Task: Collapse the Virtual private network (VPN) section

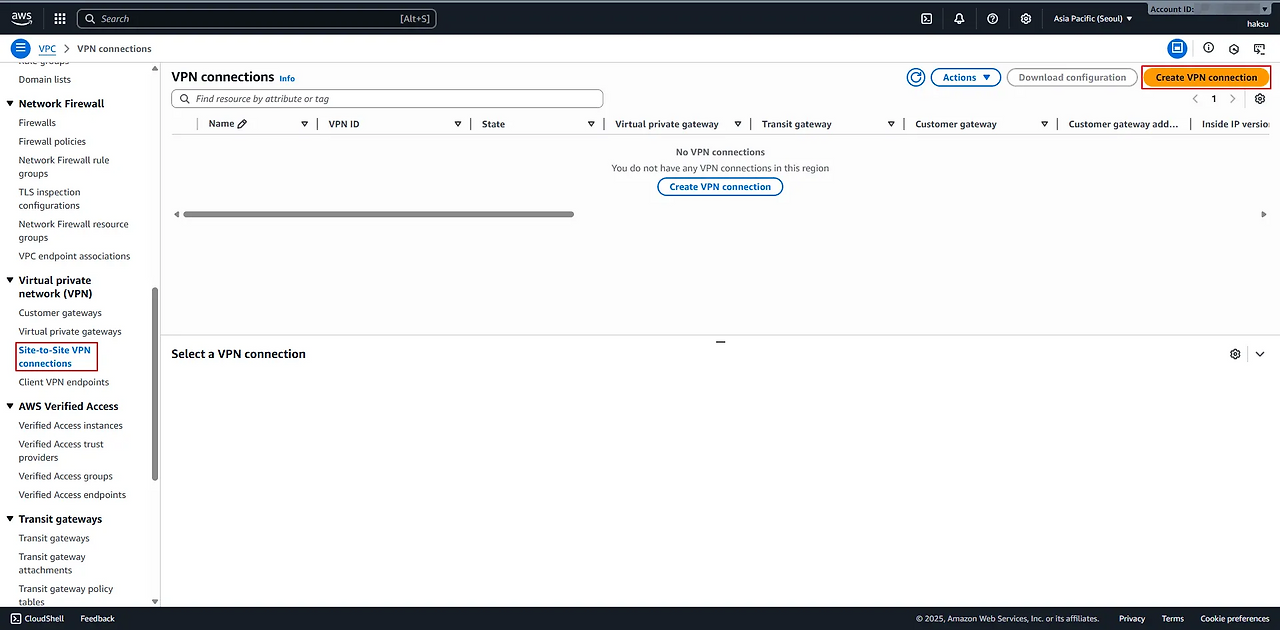Action: pyautogui.click(x=10, y=281)
